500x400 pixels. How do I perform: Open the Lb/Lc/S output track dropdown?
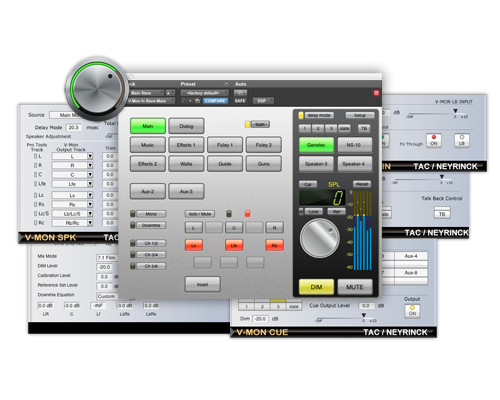[x=72, y=214]
